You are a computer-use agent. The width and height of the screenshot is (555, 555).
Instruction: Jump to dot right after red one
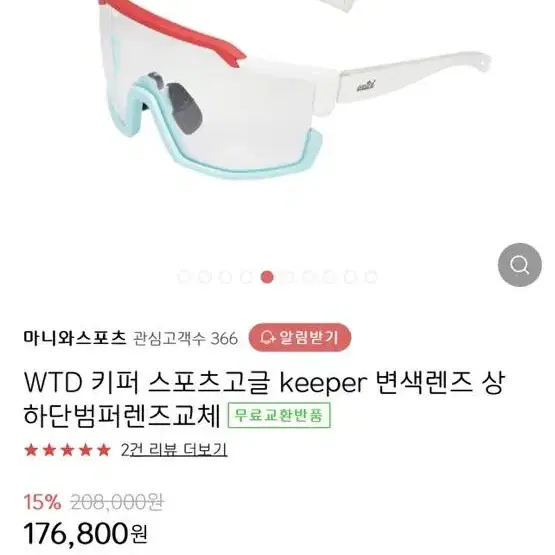pos(287,277)
